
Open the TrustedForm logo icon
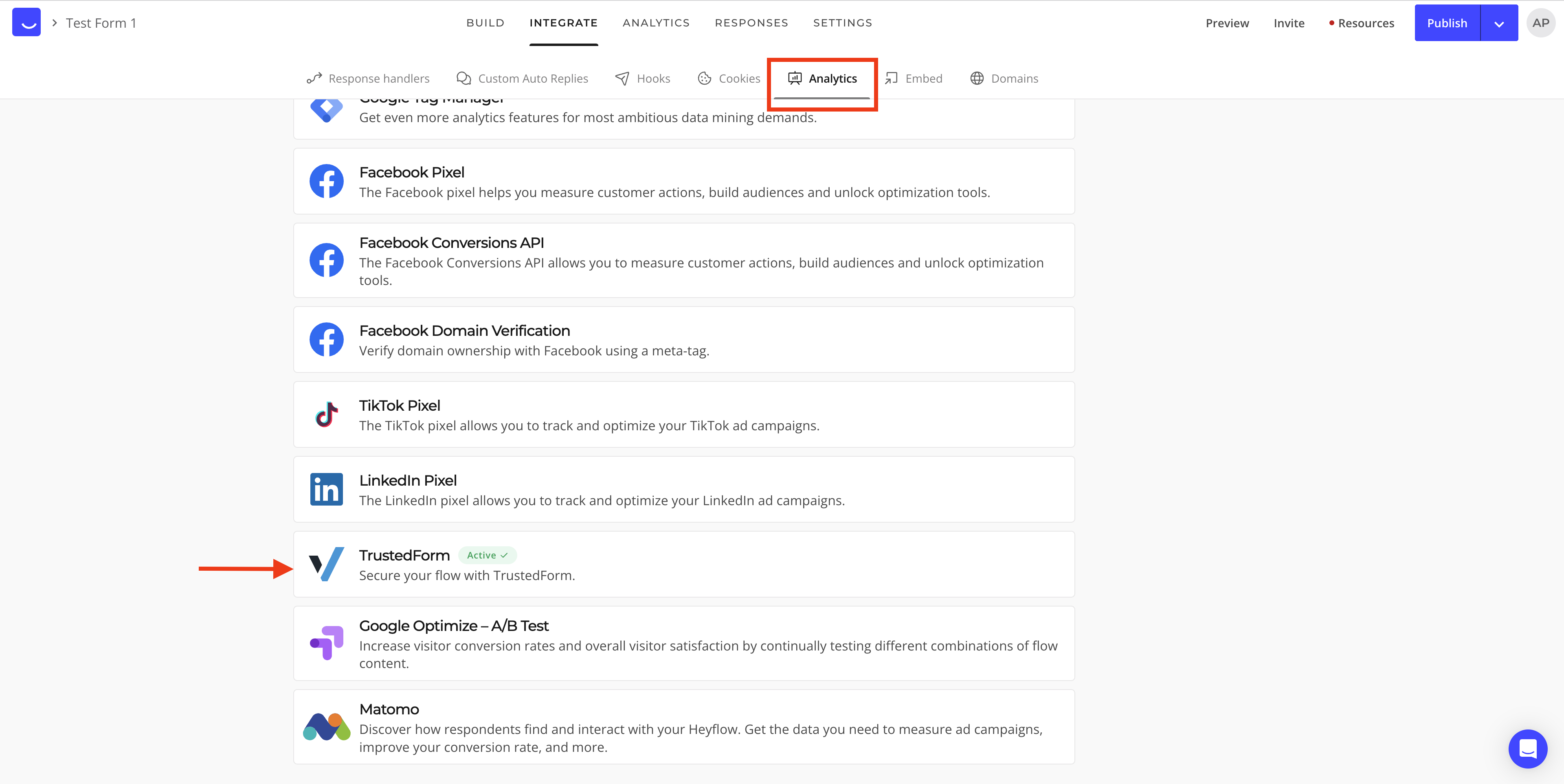pos(327,564)
